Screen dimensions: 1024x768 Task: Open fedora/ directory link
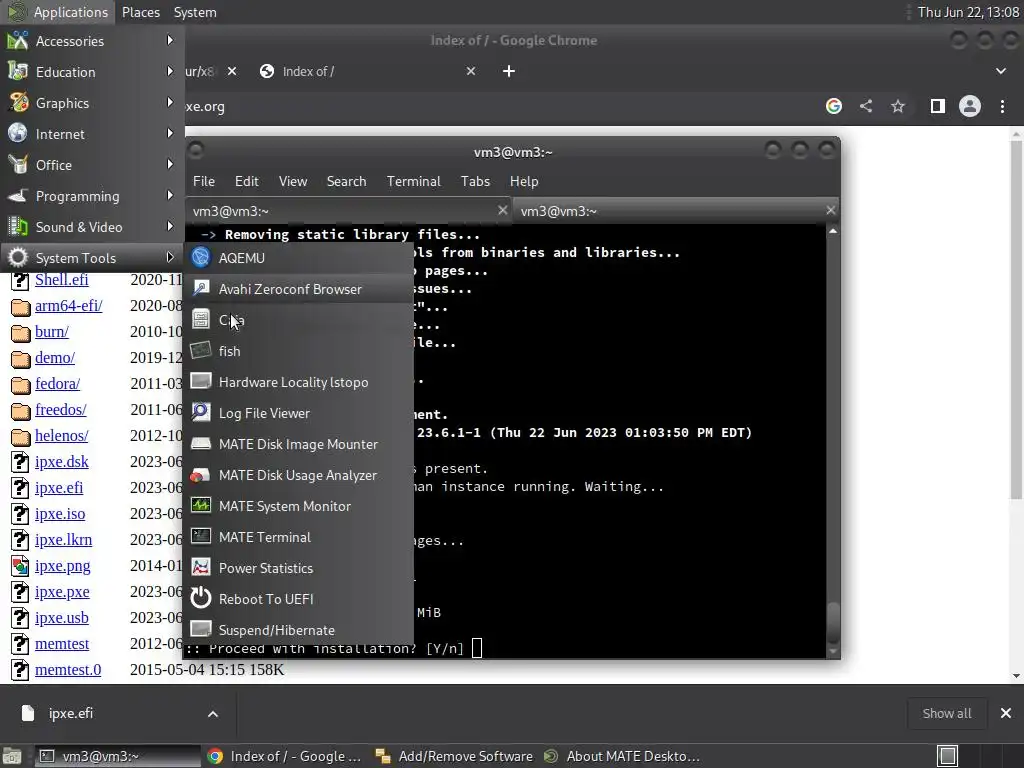pos(57,384)
